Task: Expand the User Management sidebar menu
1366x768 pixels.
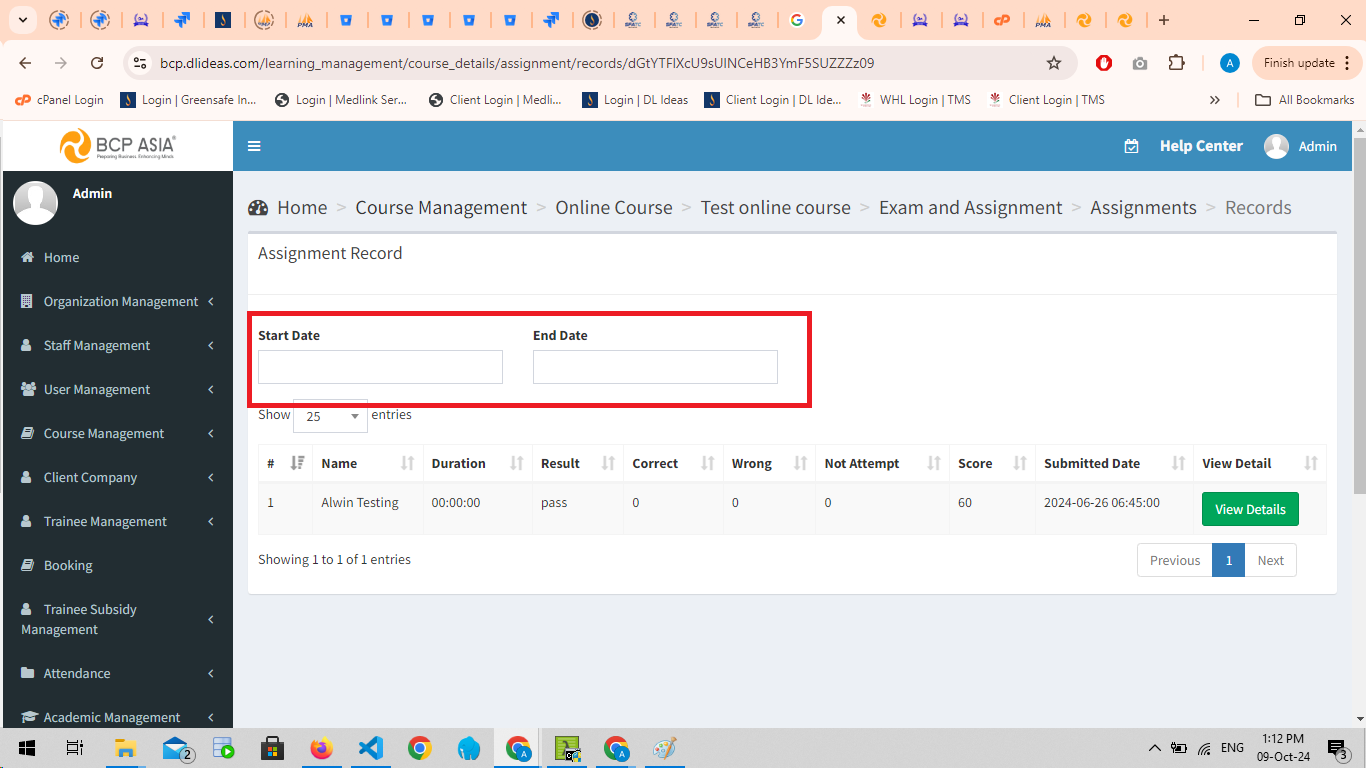Action: (x=117, y=389)
